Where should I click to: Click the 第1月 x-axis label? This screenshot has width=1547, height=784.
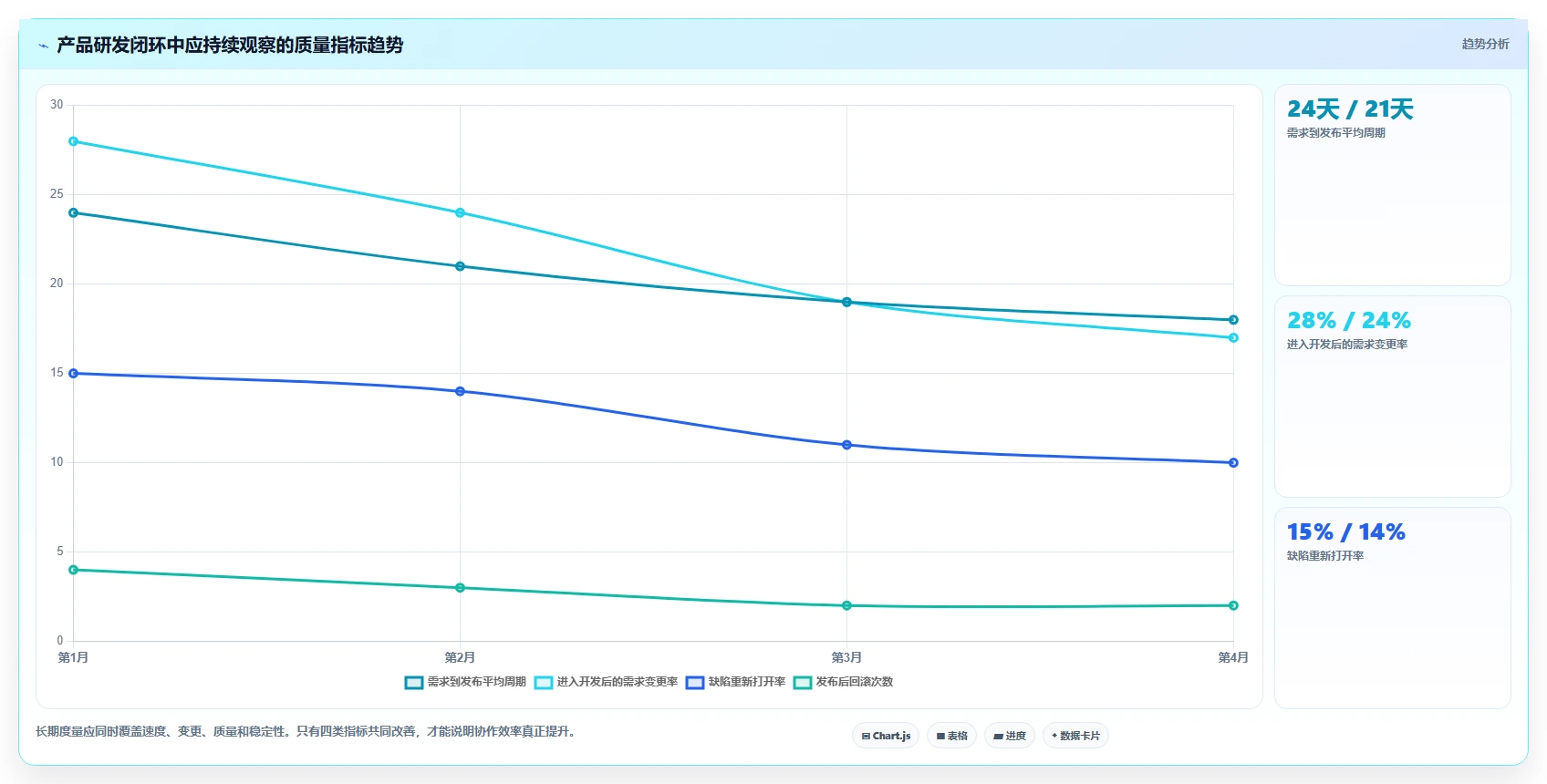(x=74, y=657)
